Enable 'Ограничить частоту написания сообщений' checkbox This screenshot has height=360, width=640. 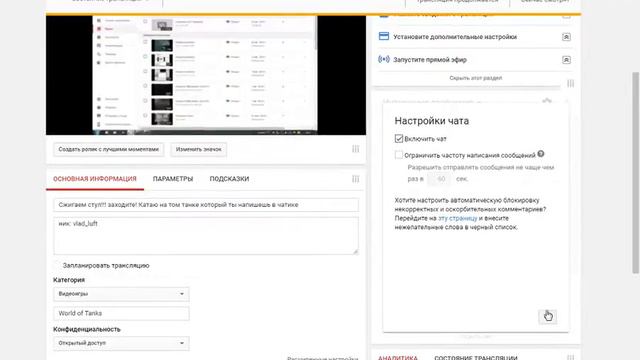pyautogui.click(x=399, y=155)
